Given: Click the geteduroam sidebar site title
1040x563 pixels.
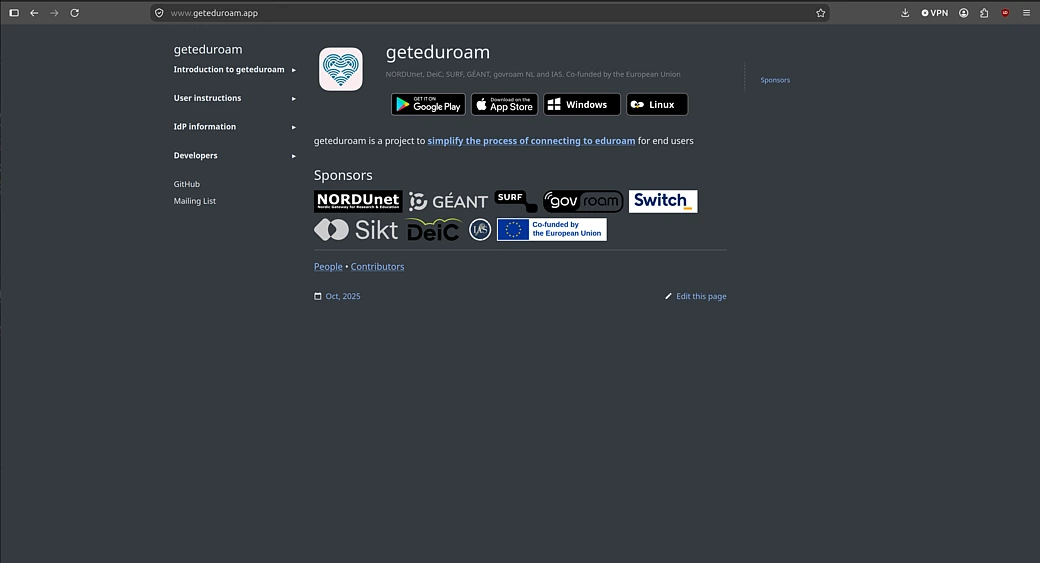Looking at the screenshot, I should click(208, 49).
